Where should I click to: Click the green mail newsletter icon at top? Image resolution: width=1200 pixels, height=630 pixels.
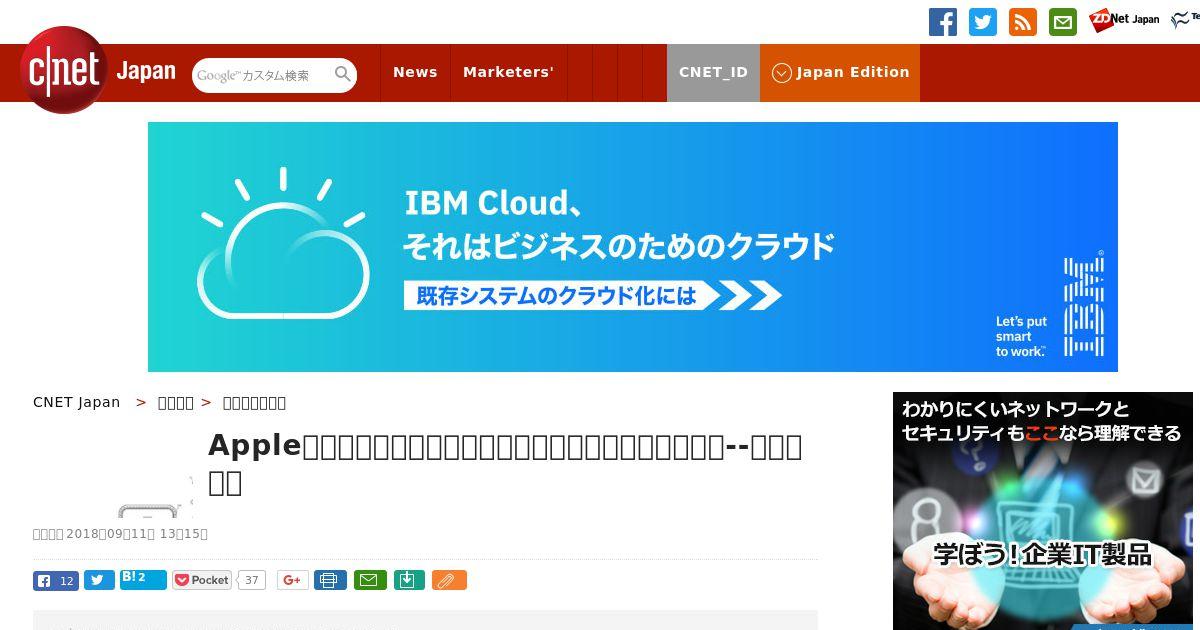pyautogui.click(x=1063, y=22)
